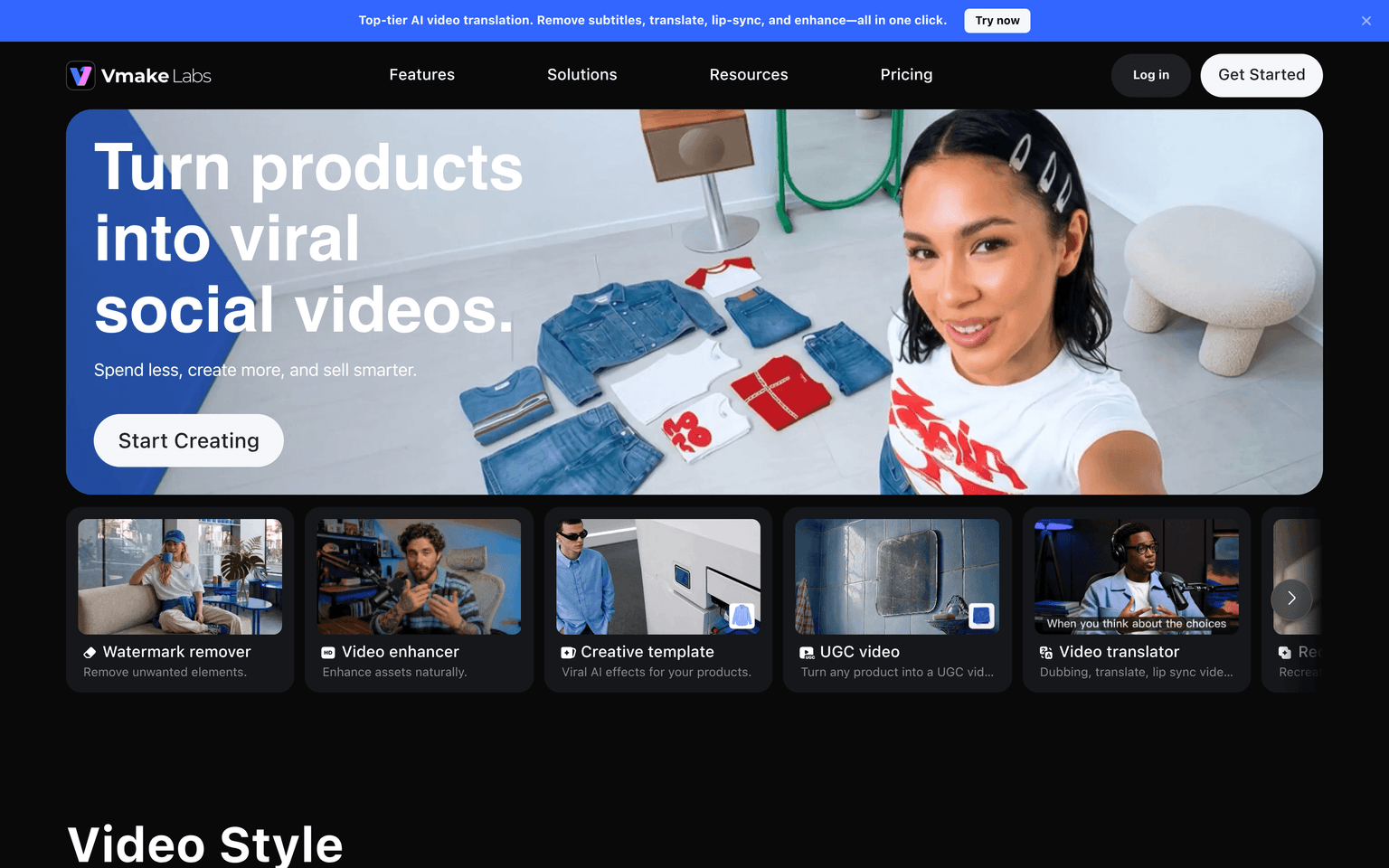Click the Video translator title
The image size is (1389, 868).
point(1120,652)
